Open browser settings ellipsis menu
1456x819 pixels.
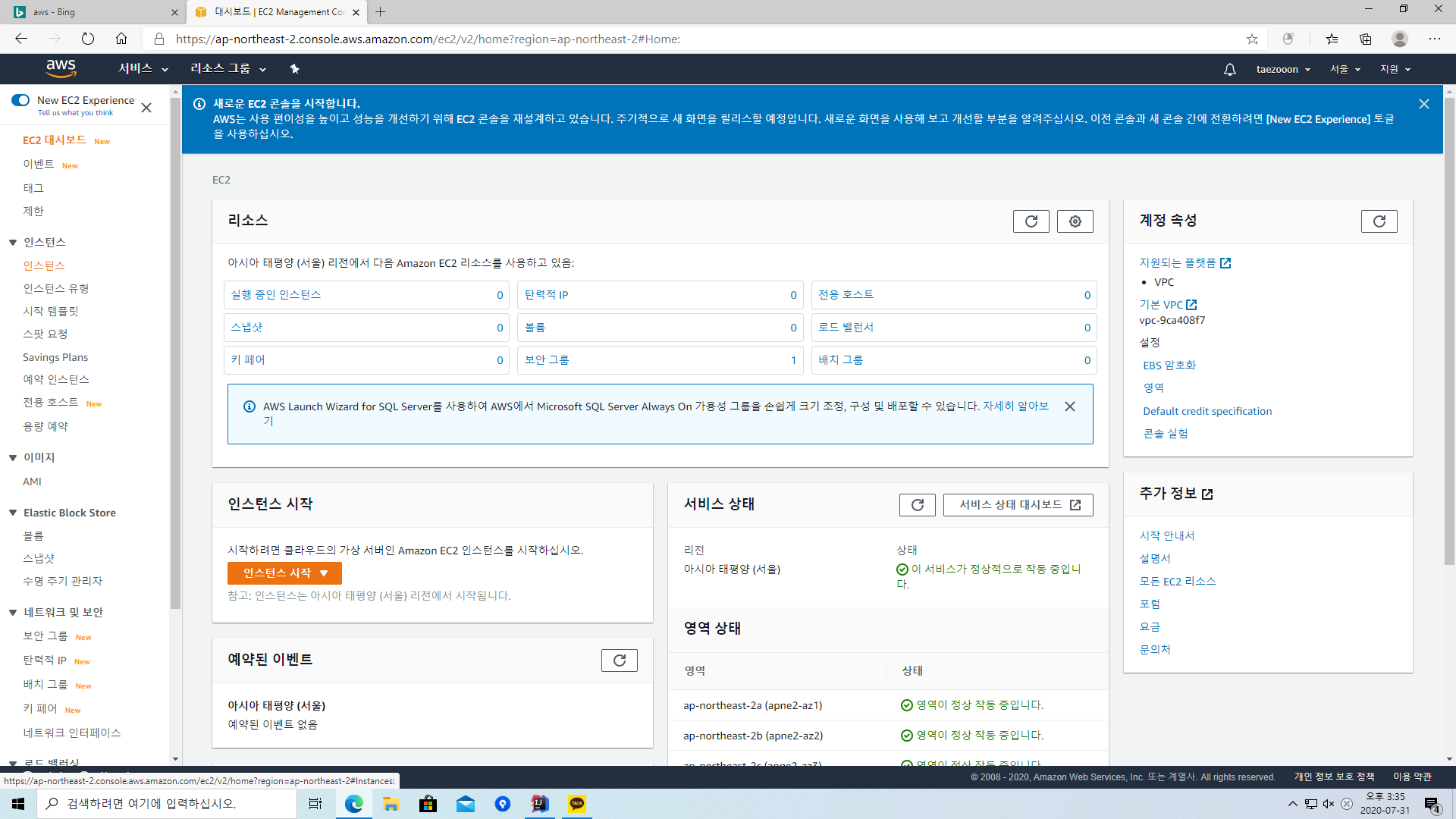point(1435,39)
